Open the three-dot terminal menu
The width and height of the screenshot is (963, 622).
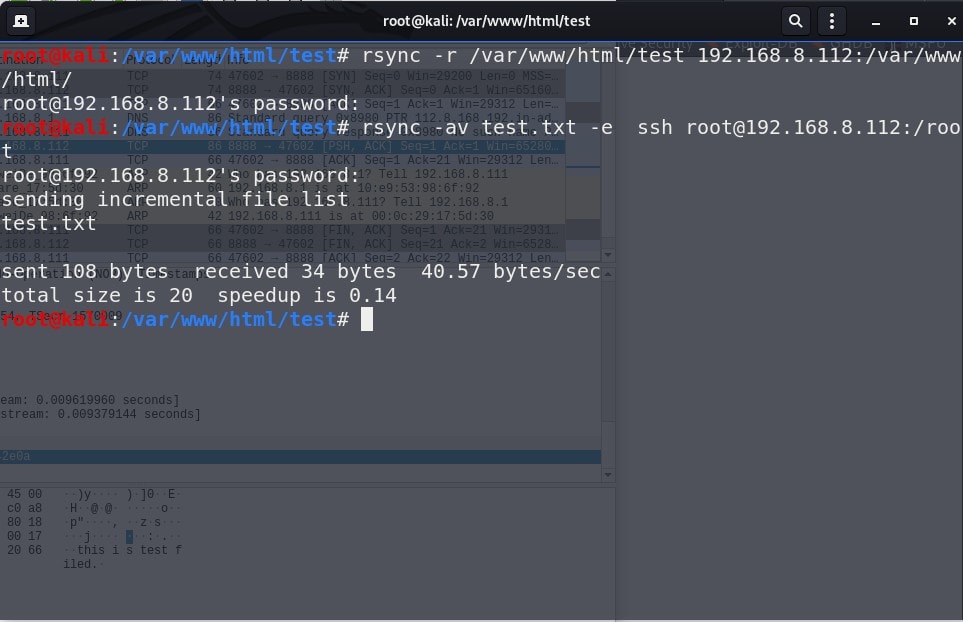click(x=832, y=21)
